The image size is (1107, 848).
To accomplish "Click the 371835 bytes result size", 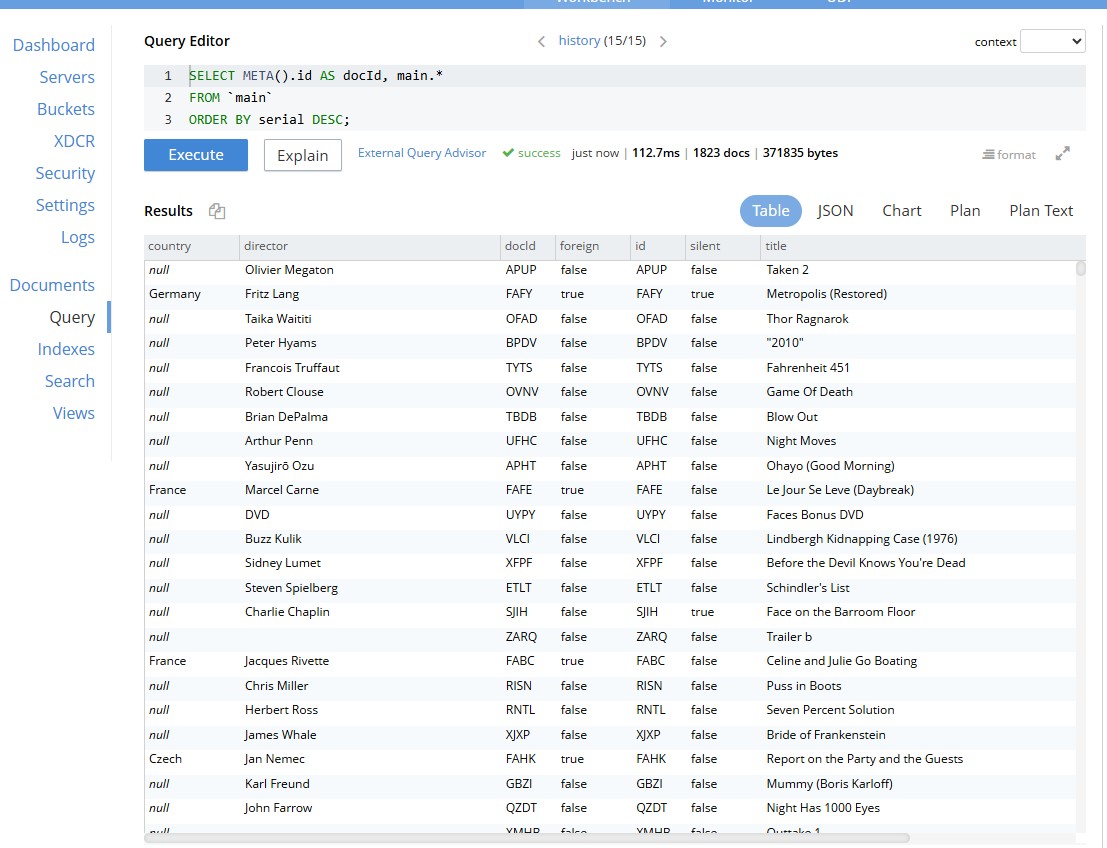I will (x=800, y=153).
